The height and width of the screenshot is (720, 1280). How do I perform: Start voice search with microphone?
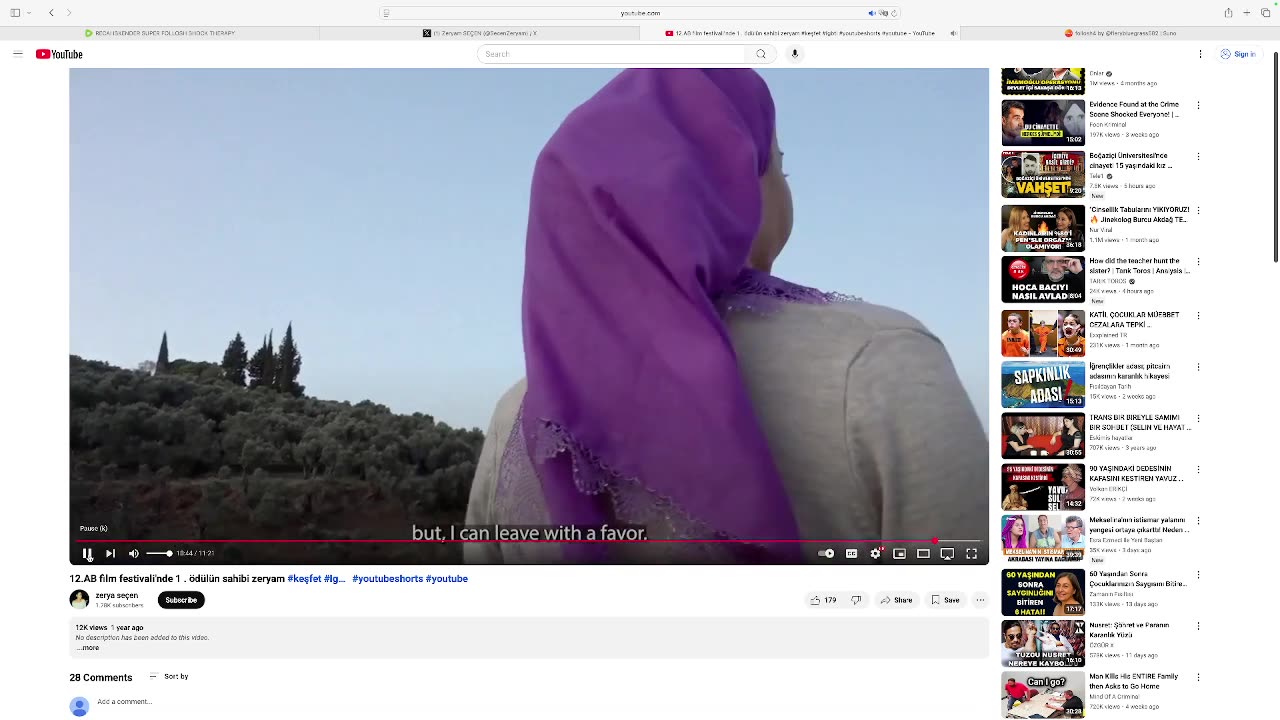[x=795, y=54]
